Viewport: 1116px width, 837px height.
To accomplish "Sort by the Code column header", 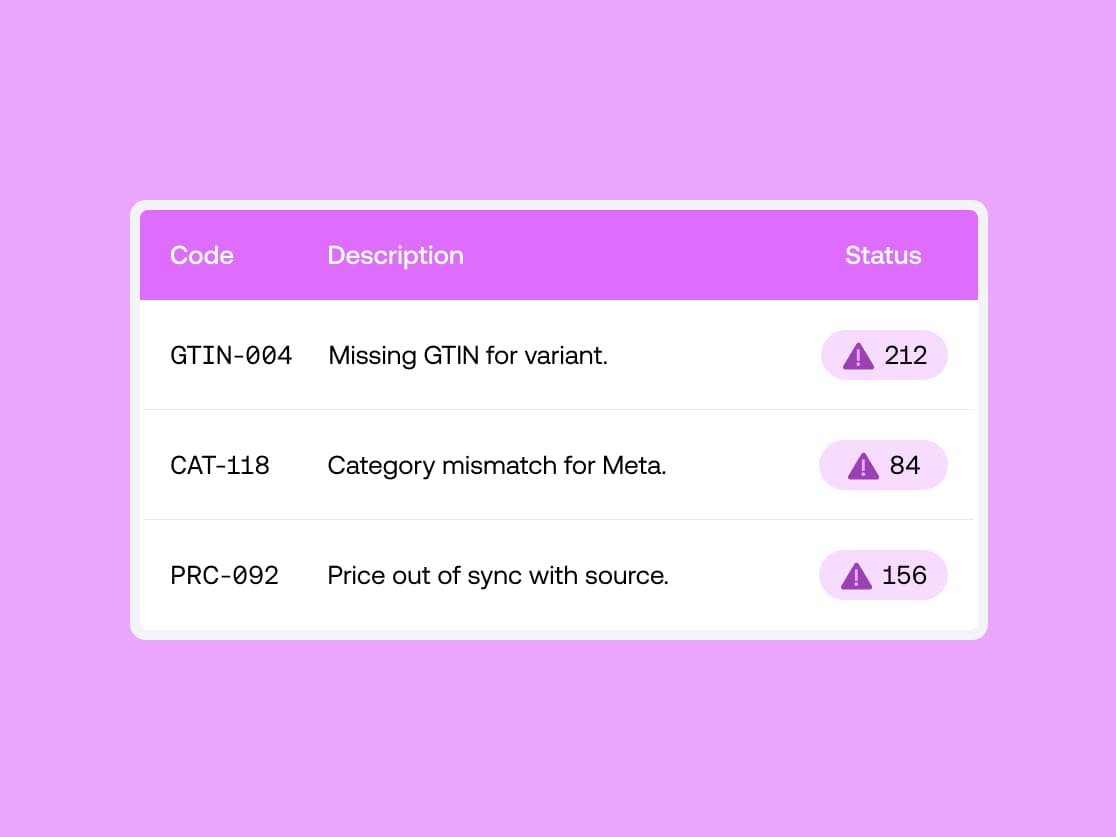I will (201, 256).
